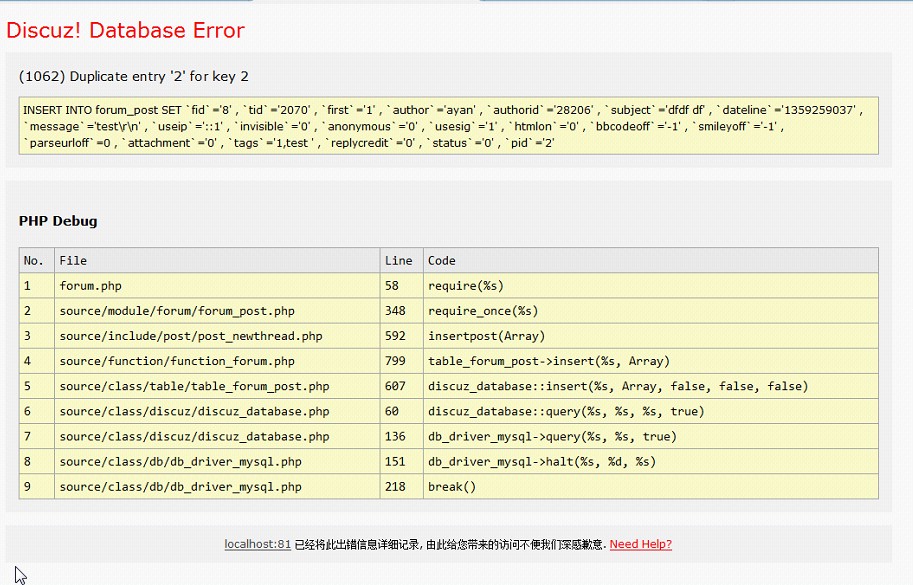This screenshot has height=585, width=913.
Task: Select source/function/function_forum.php cell
Action: pos(217,361)
